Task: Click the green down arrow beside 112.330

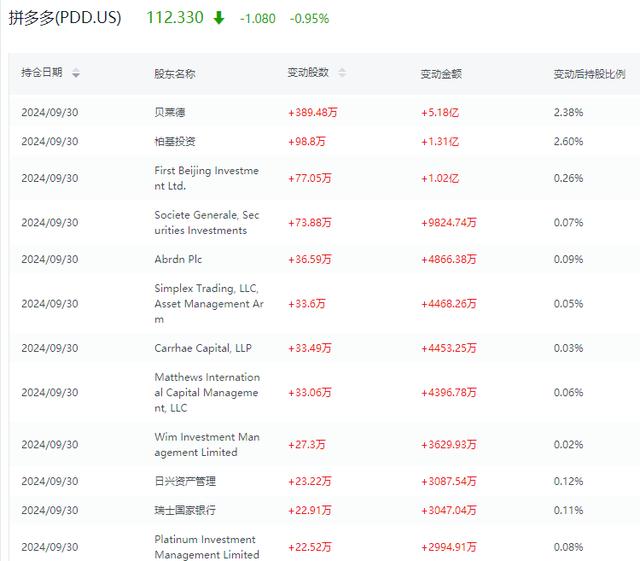Action: click(219, 18)
